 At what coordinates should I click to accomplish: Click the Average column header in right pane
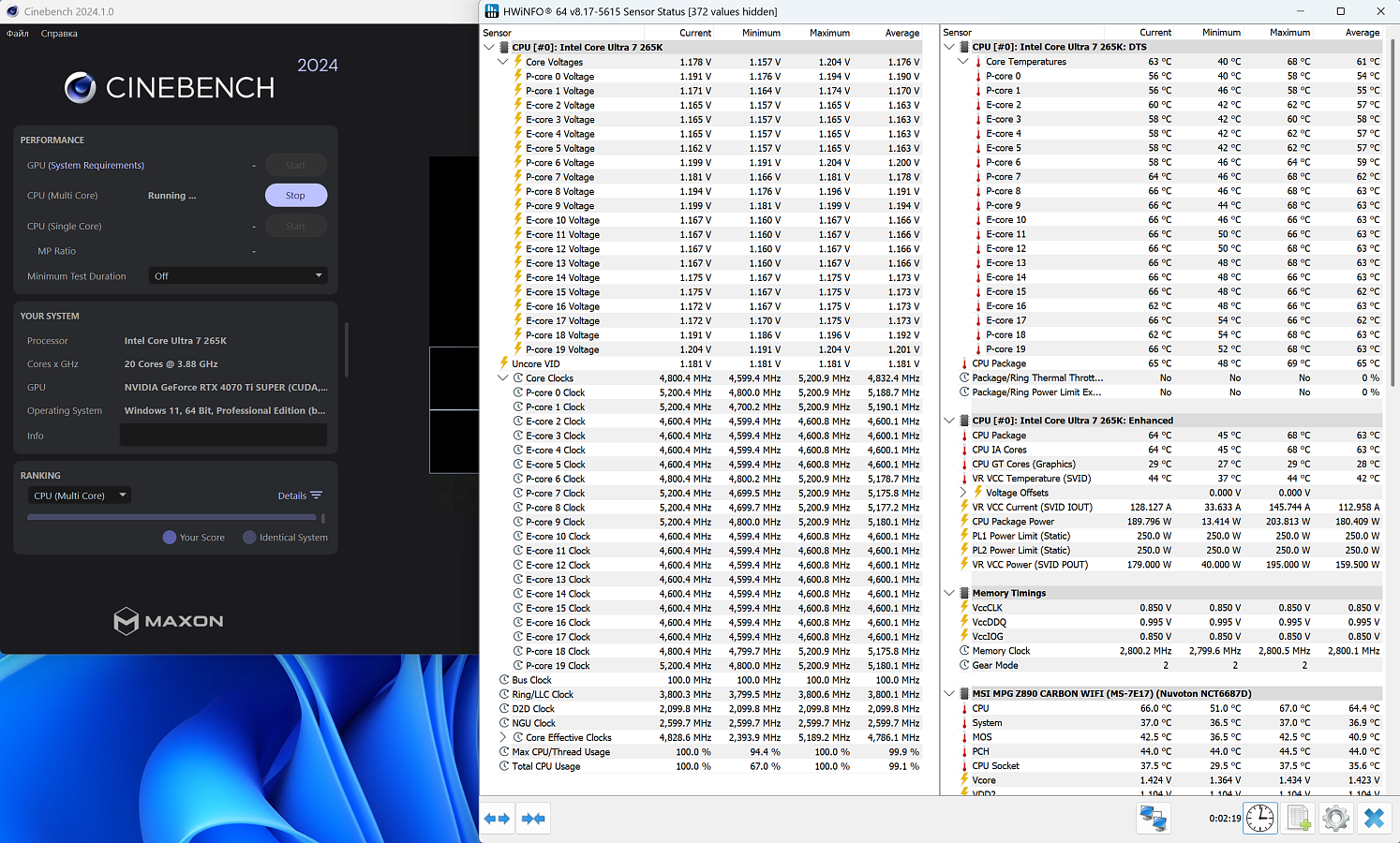(1362, 33)
